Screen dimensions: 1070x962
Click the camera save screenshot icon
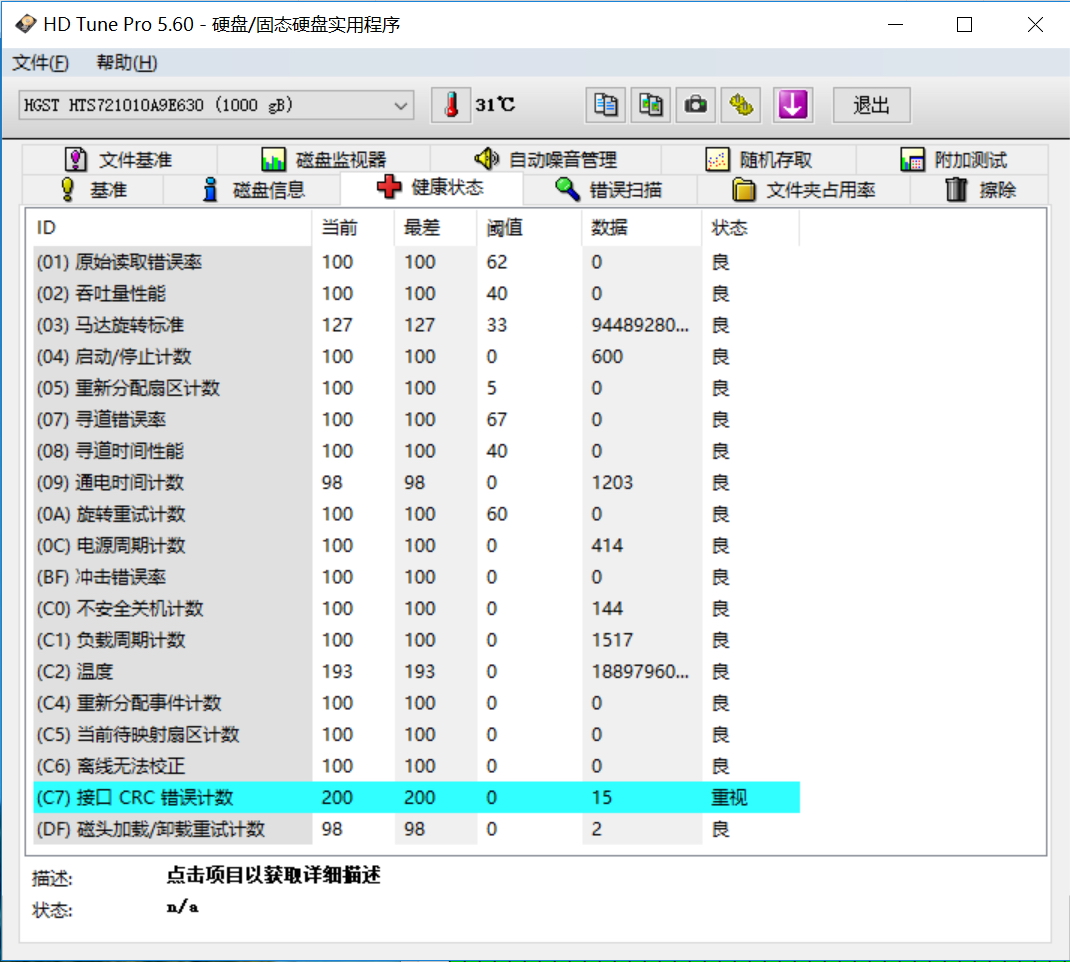[x=697, y=105]
